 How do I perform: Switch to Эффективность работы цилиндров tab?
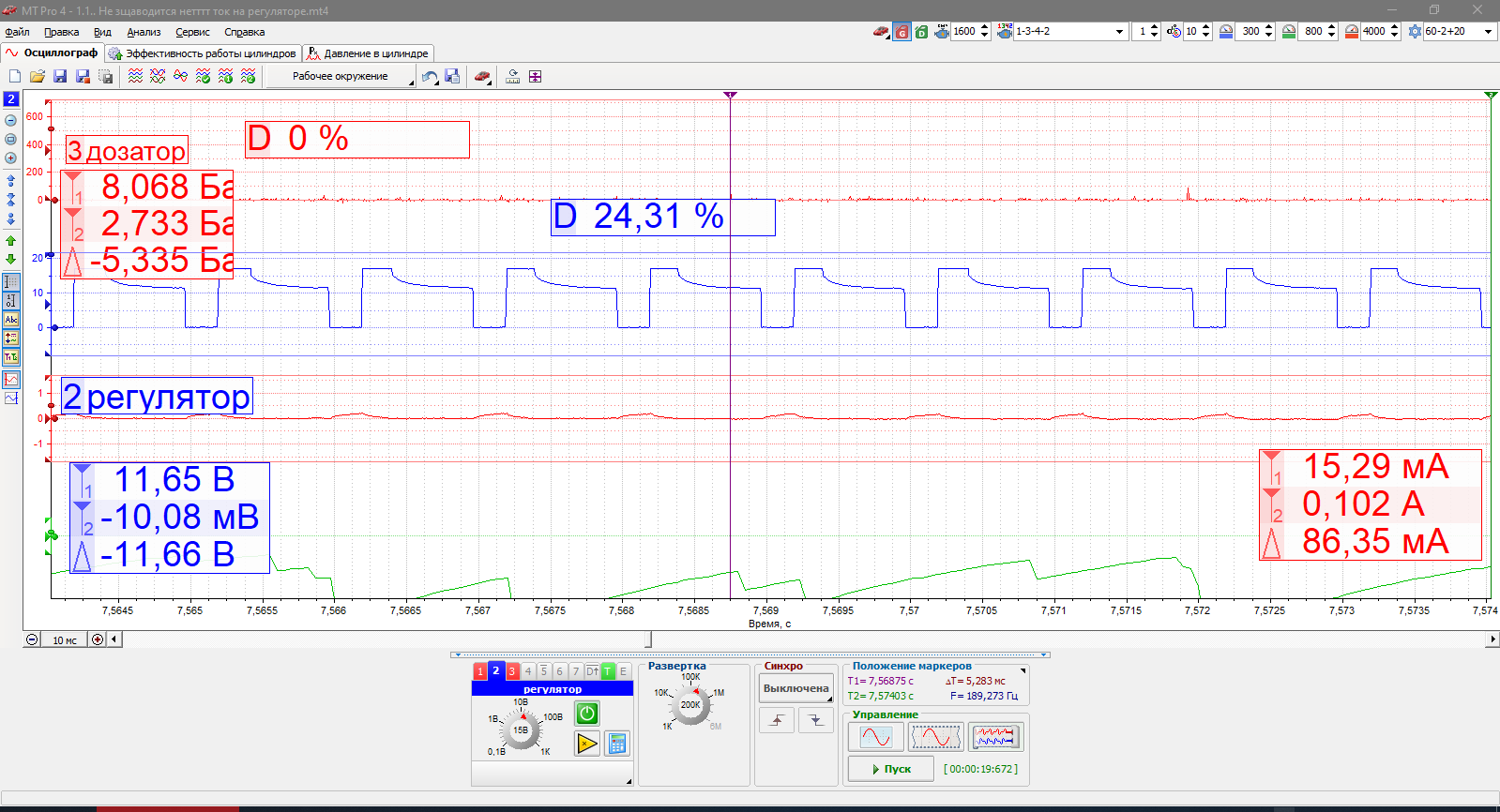(x=203, y=53)
